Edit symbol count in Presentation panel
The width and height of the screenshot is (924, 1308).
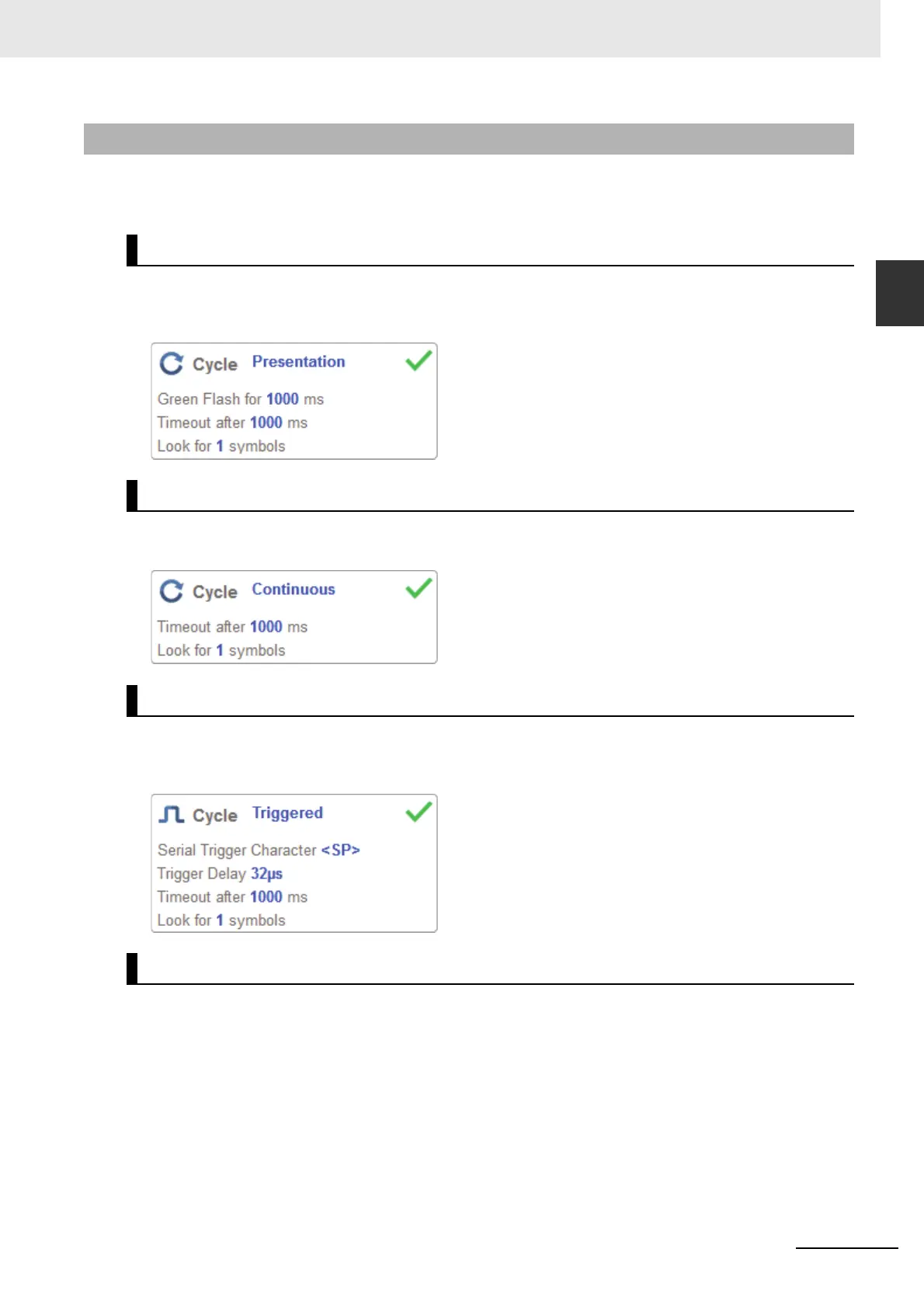point(220,446)
